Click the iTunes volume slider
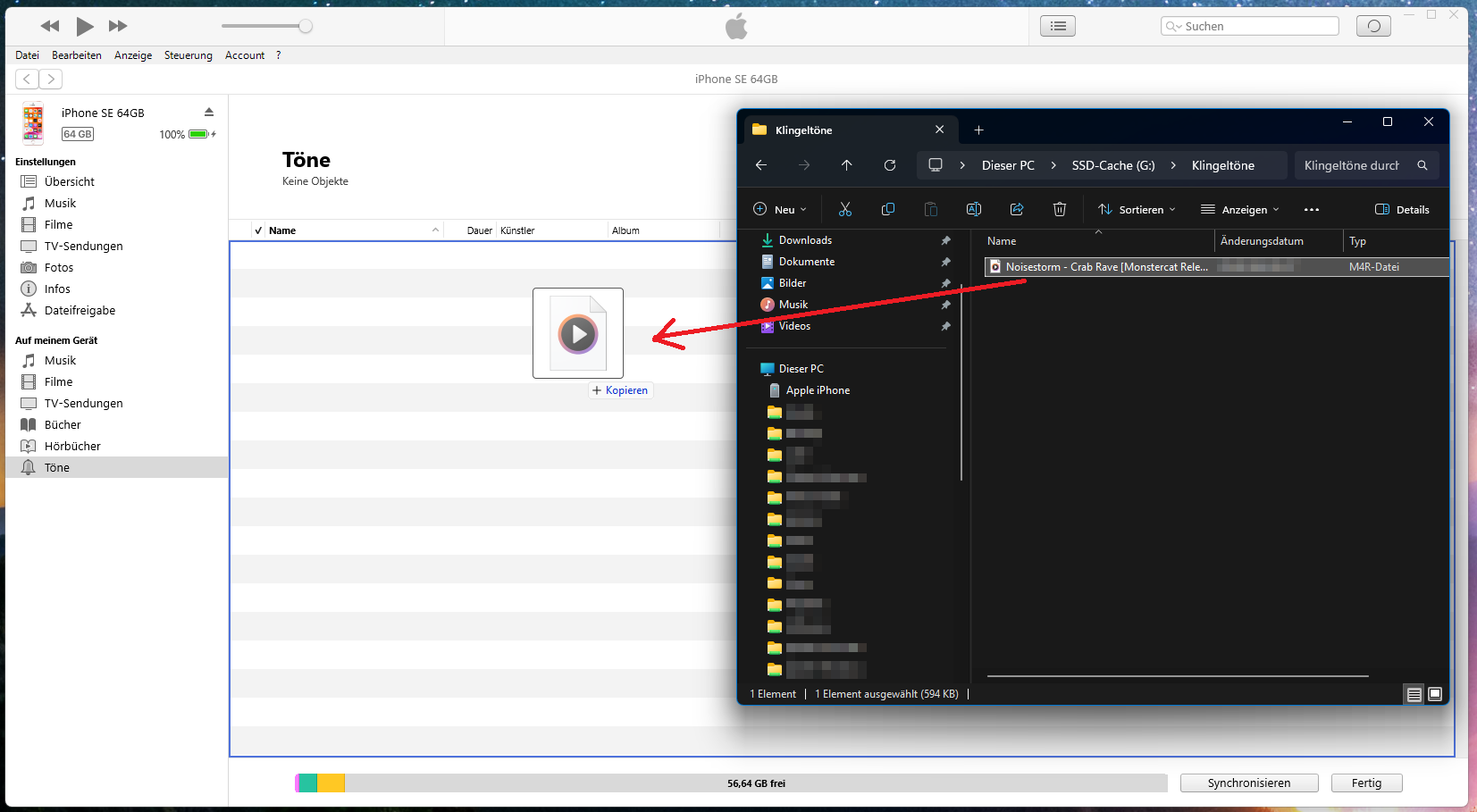The image size is (1477, 812). point(268,27)
